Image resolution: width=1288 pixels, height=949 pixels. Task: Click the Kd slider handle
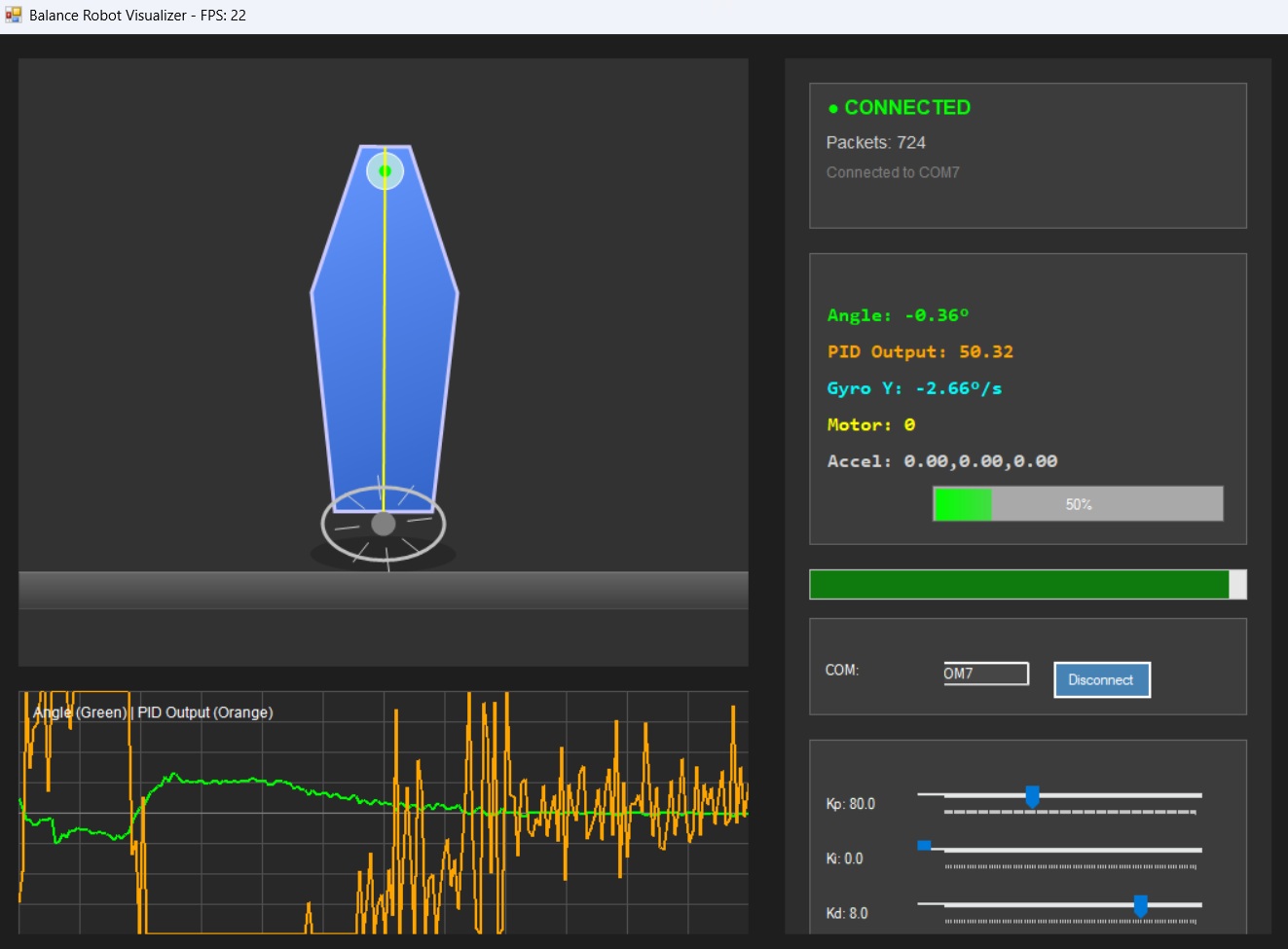[x=1140, y=905]
